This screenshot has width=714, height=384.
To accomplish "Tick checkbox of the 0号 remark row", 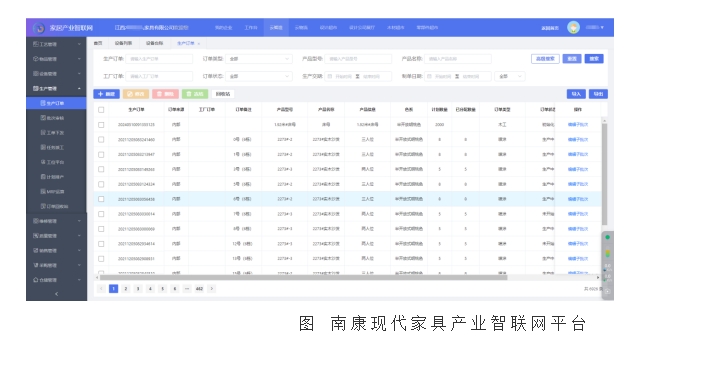I will point(101,139).
